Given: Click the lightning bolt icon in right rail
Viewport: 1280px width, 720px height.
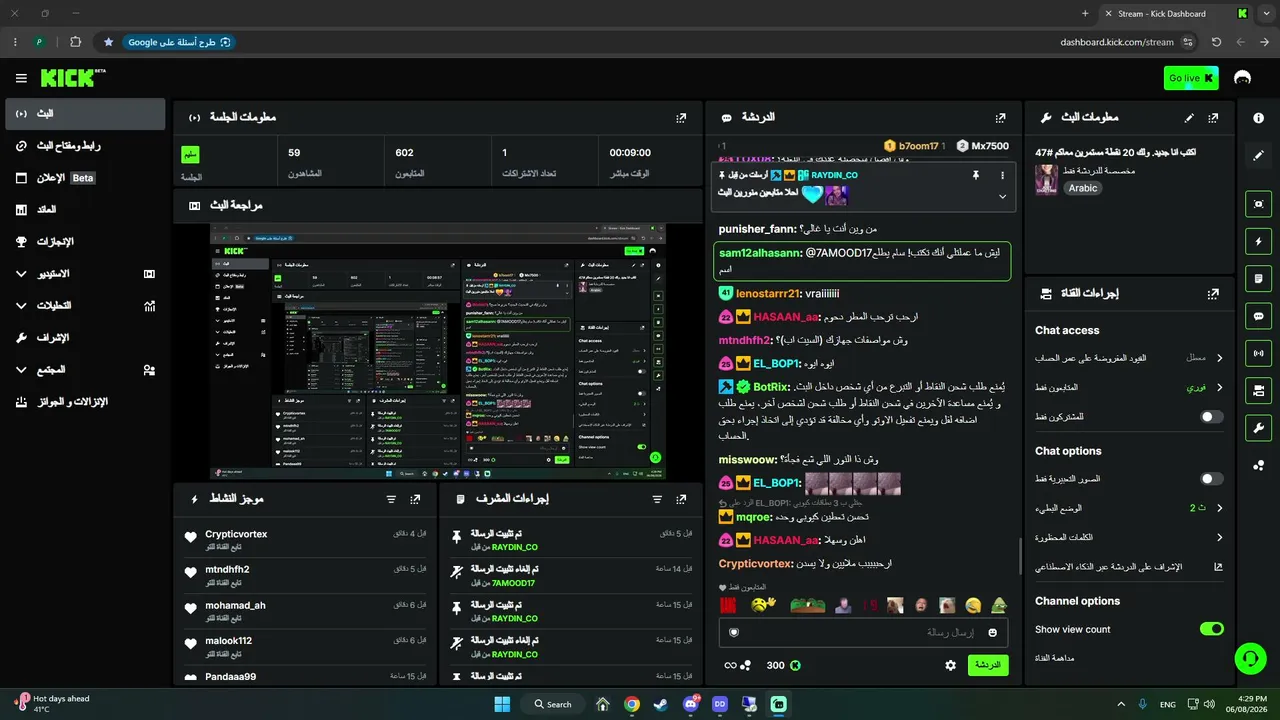Looking at the screenshot, I should tap(1258, 241).
